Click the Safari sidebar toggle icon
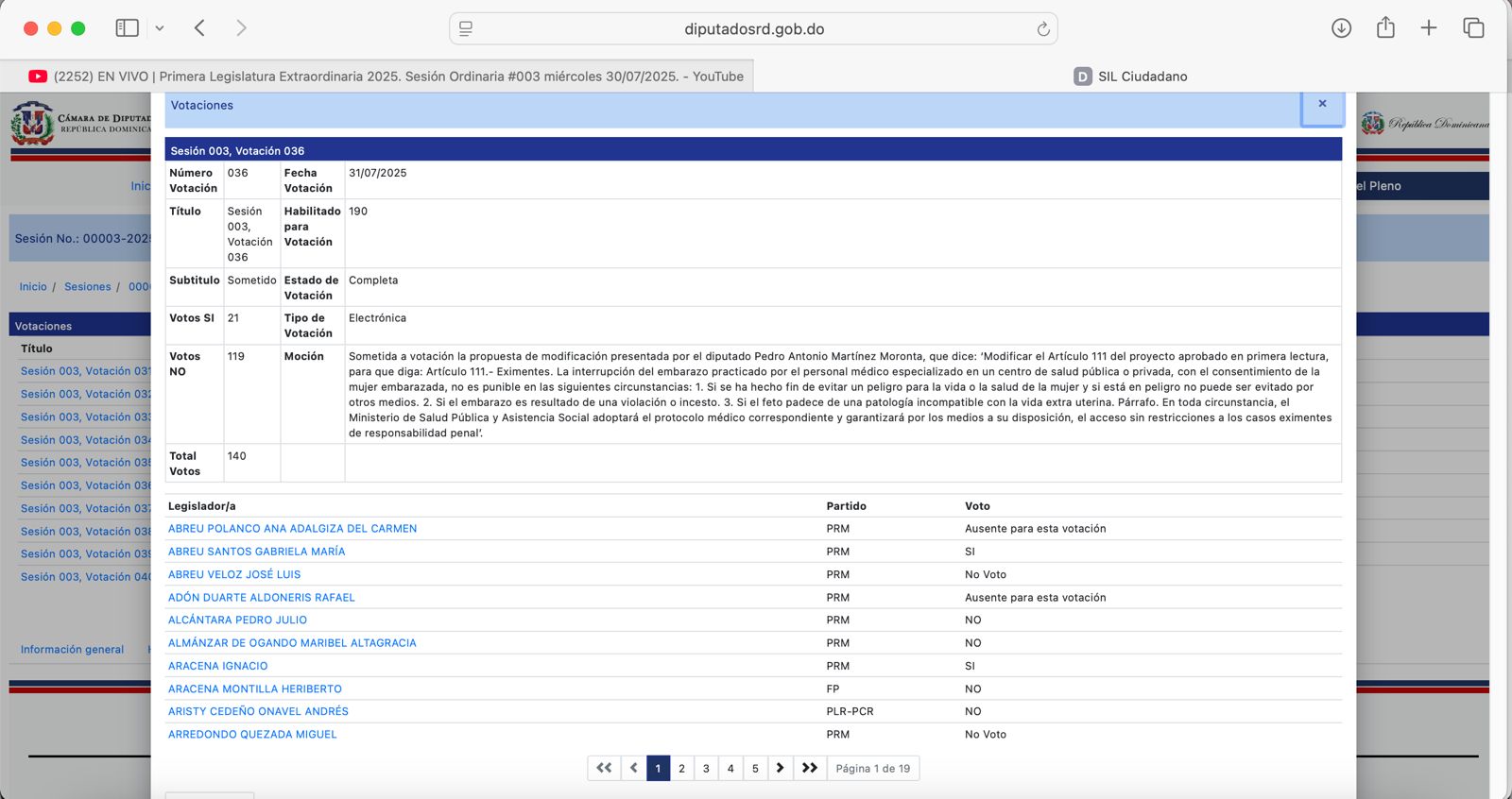1512x799 pixels. coord(127,28)
